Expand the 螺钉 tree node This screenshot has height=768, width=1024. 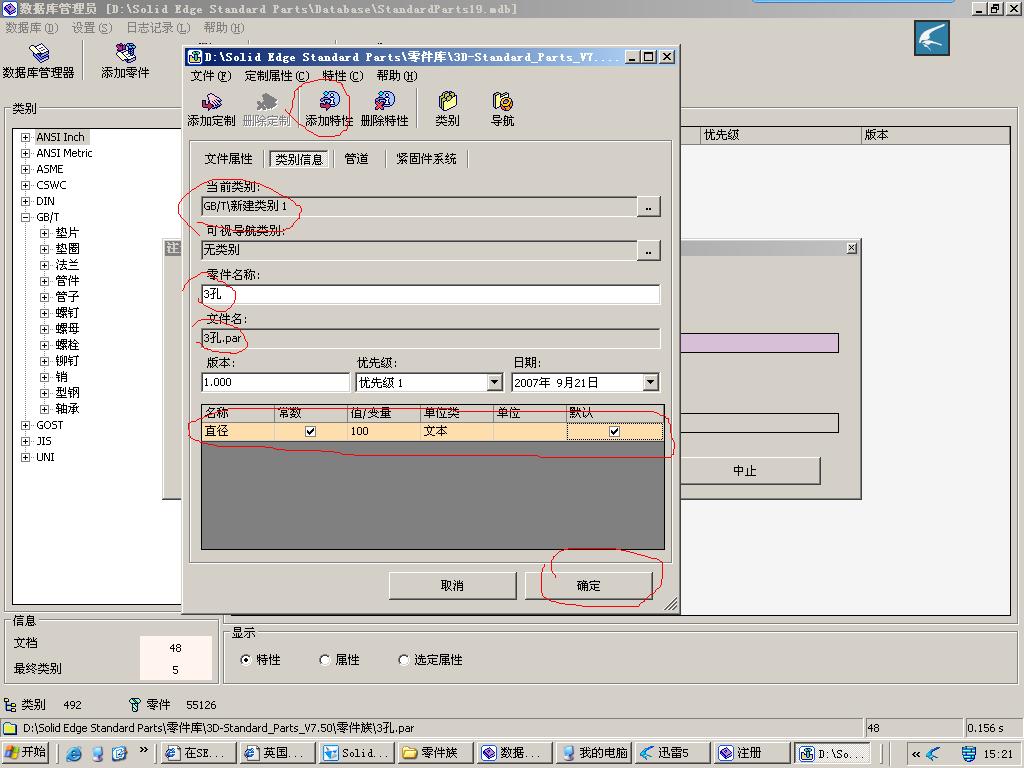click(44, 313)
